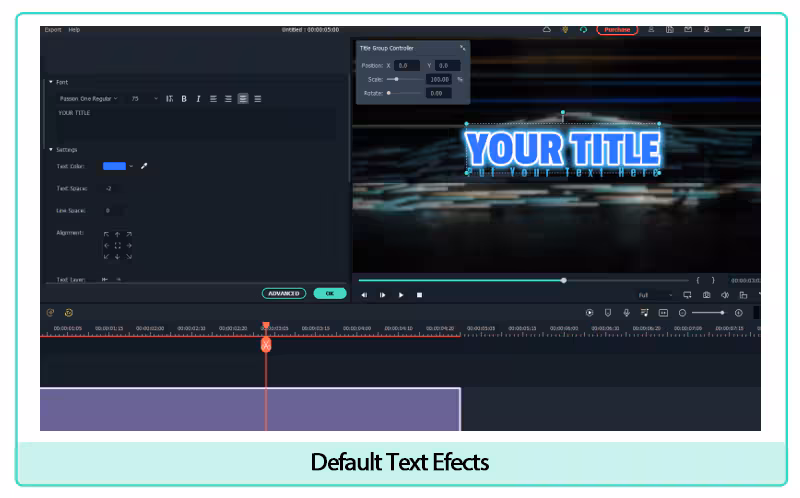Click the Rotate value 0.00 field

click(439, 93)
